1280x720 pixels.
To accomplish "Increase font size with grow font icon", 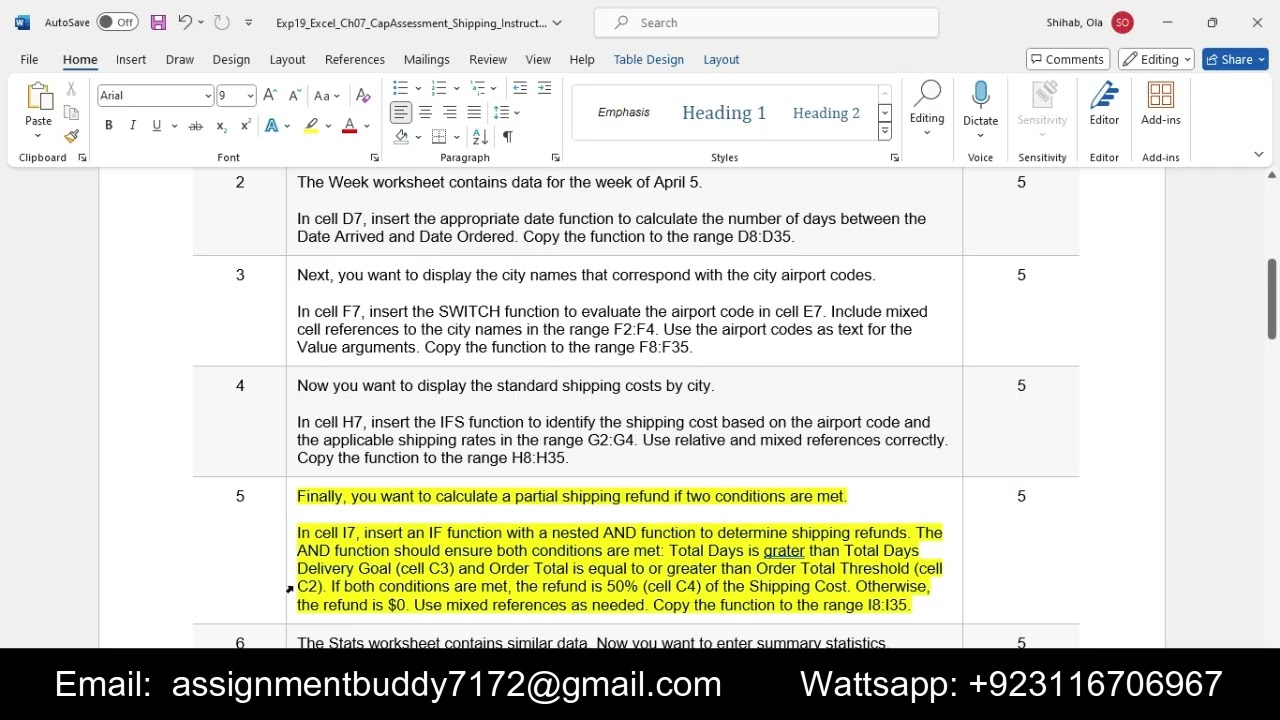I will click(x=271, y=95).
